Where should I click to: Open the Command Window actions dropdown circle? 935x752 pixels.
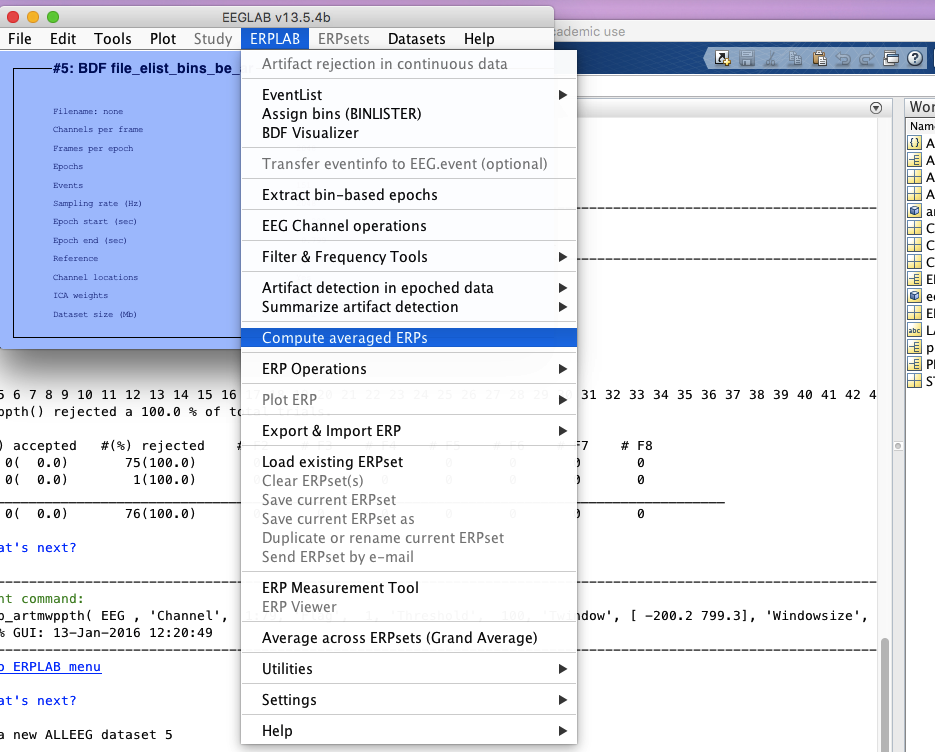coord(876,108)
